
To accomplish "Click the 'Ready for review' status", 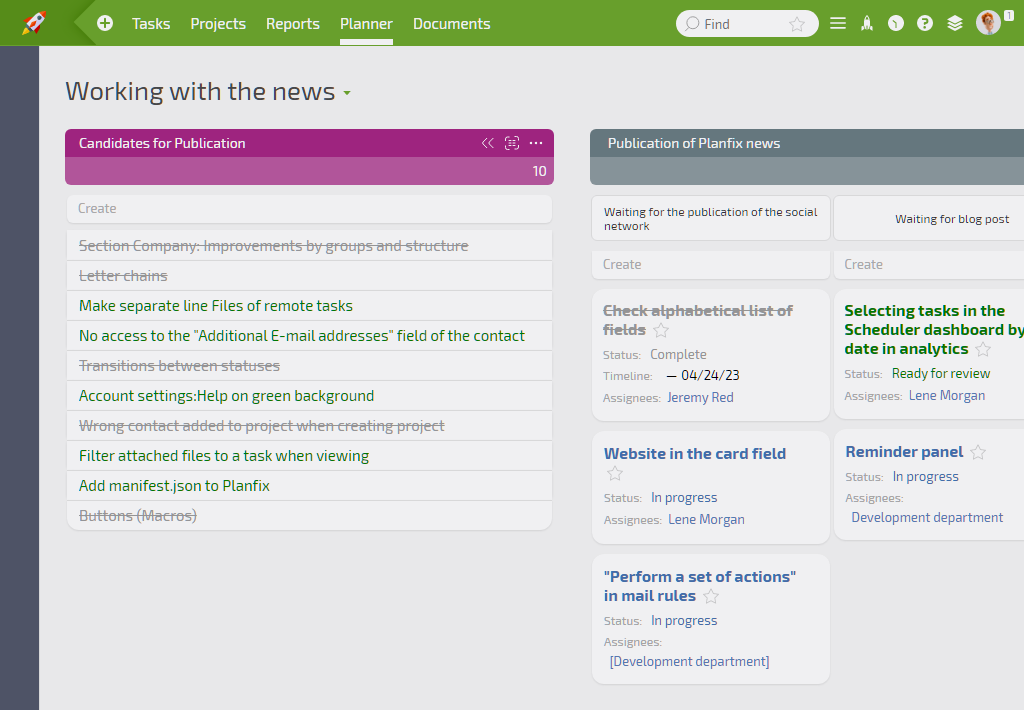I will [x=941, y=374].
